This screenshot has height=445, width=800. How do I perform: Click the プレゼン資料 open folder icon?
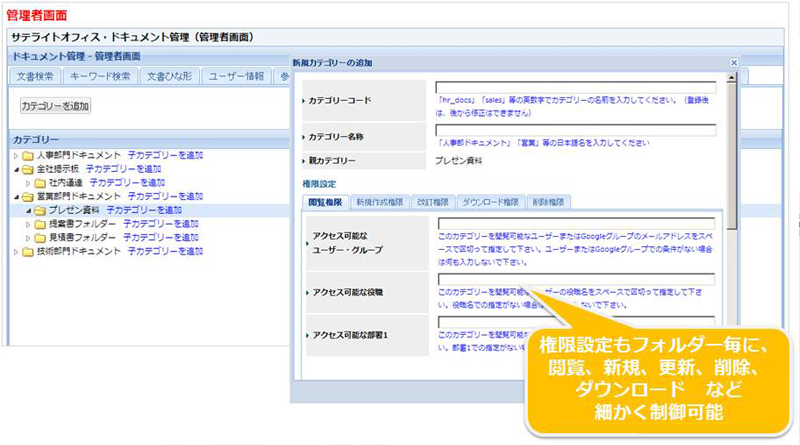tap(39, 211)
